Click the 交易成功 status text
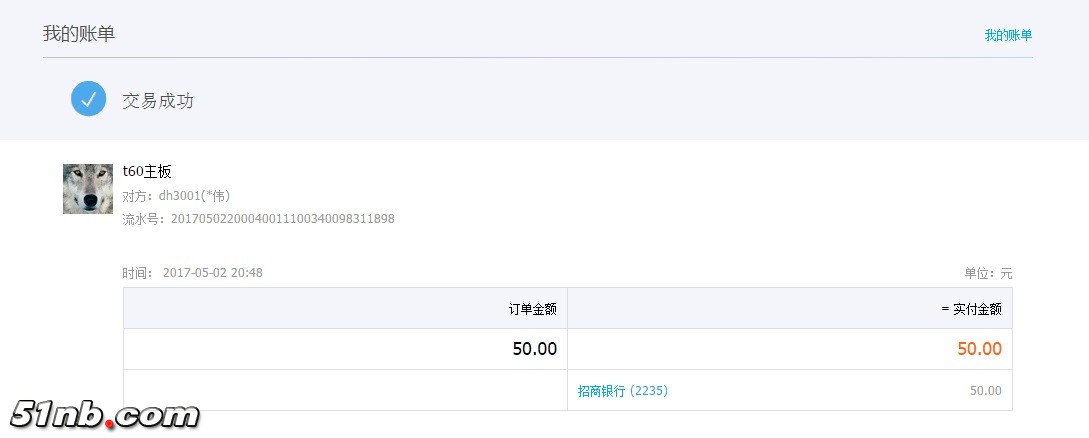The image size is (1089, 438). click(157, 101)
